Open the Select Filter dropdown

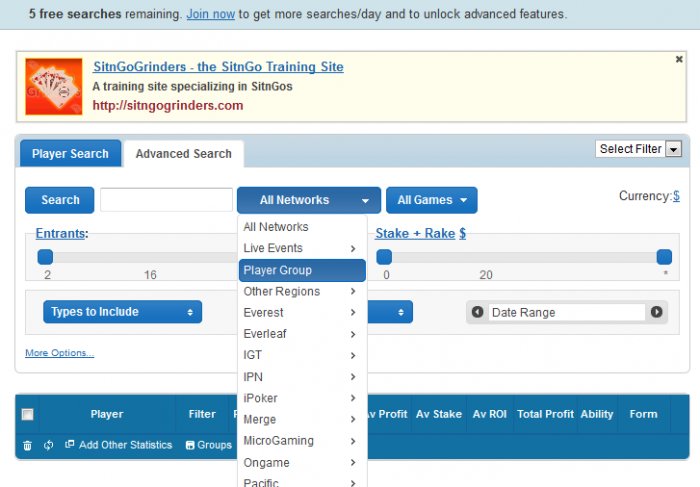tap(639, 149)
